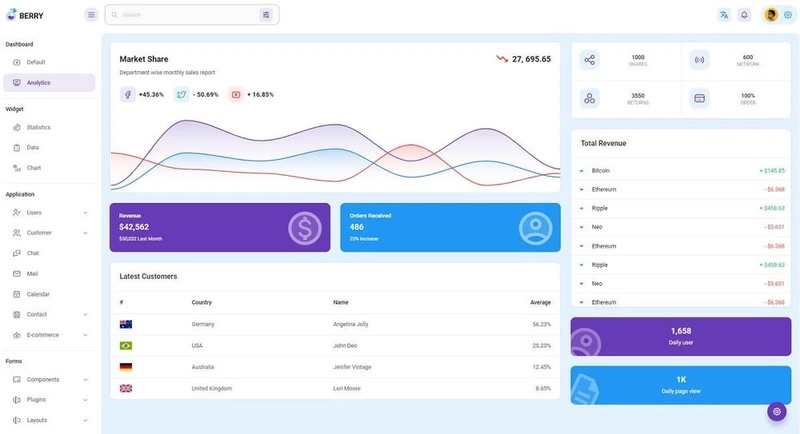This screenshot has width=800, height=434.
Task: Click the Facebook share icon in Market Share
Action: [128, 94]
